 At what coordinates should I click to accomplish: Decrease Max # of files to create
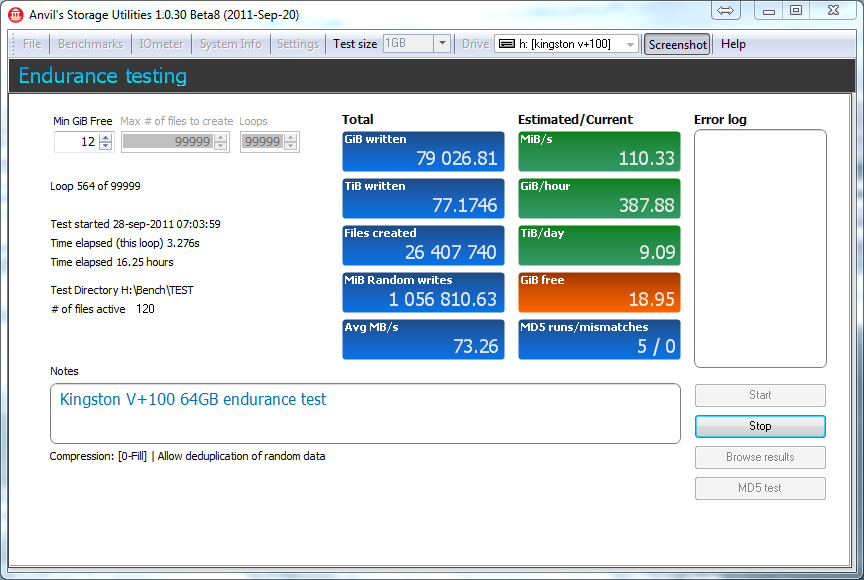click(221, 146)
